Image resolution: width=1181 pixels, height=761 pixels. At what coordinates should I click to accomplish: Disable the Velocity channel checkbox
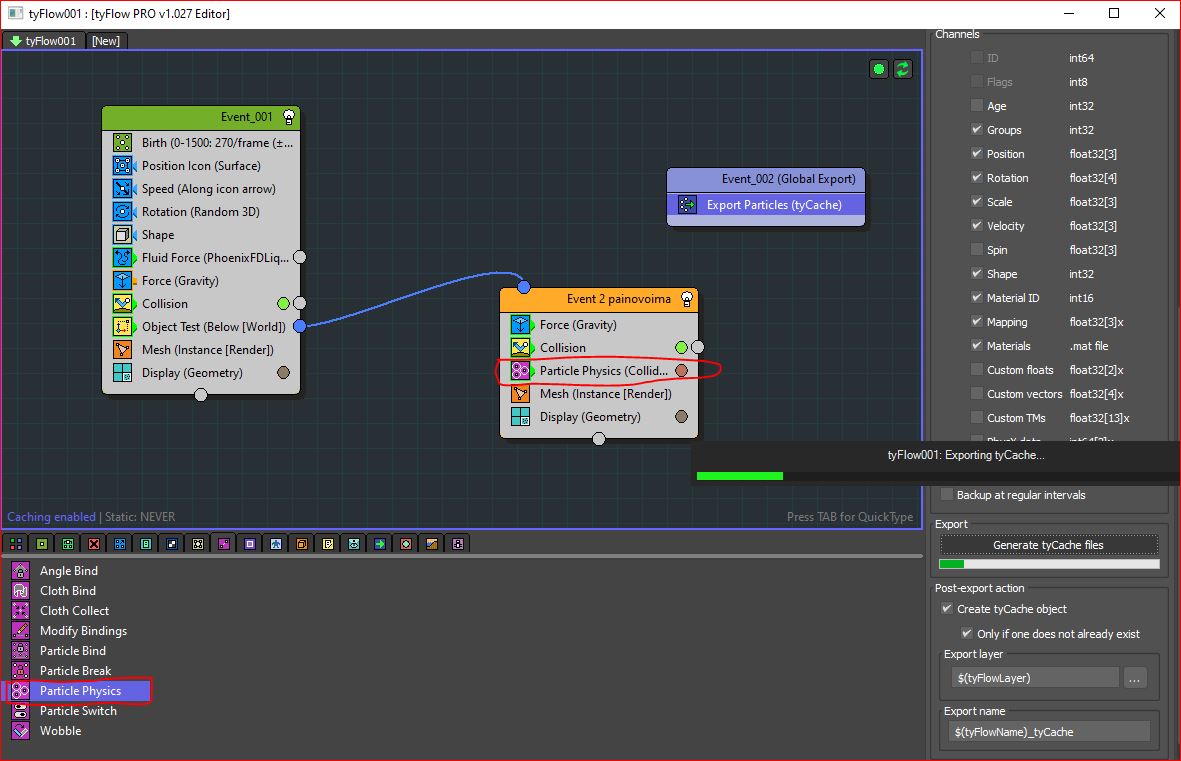coord(977,226)
